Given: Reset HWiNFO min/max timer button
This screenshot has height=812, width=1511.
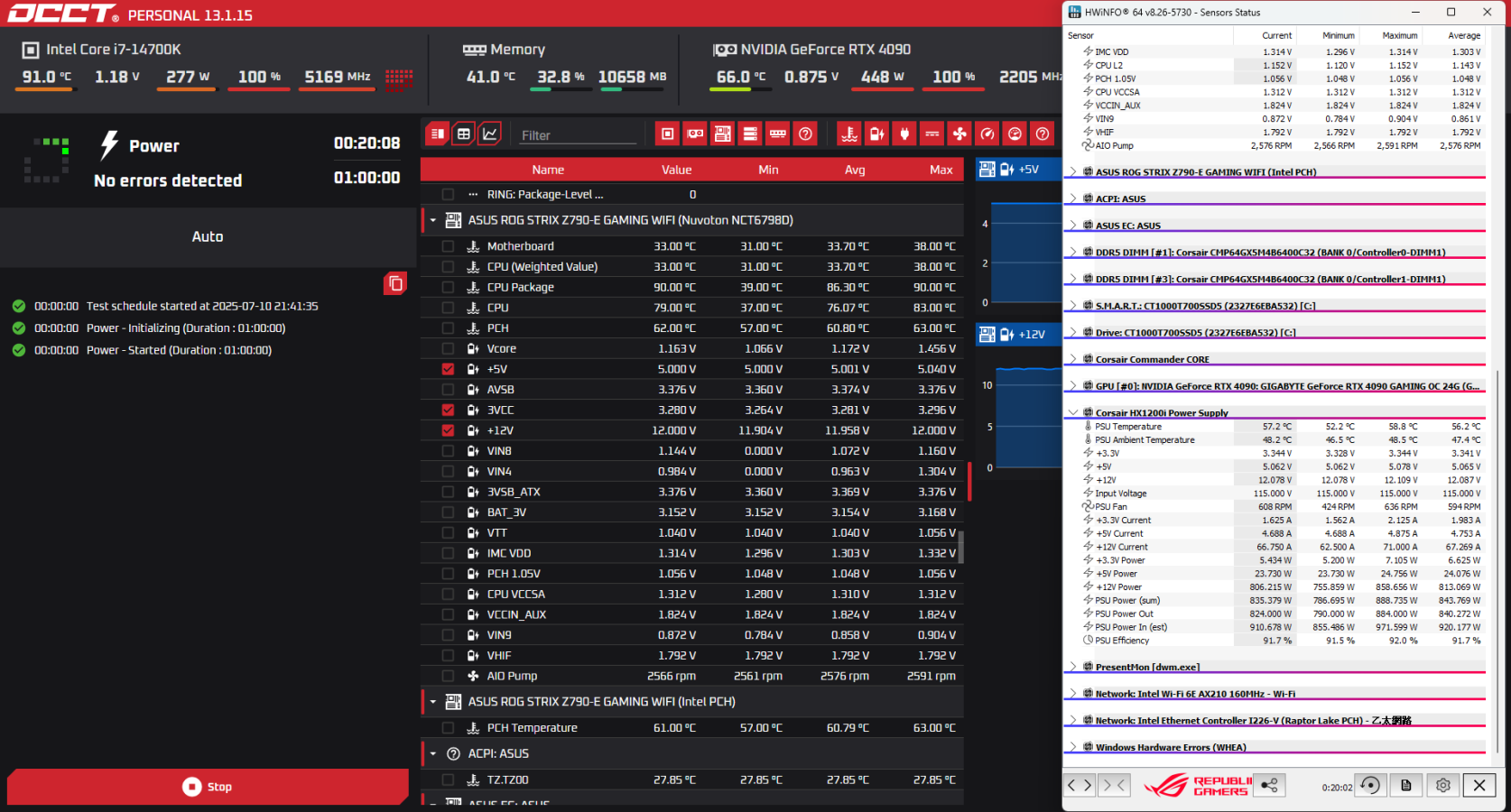Looking at the screenshot, I should 1369,785.
